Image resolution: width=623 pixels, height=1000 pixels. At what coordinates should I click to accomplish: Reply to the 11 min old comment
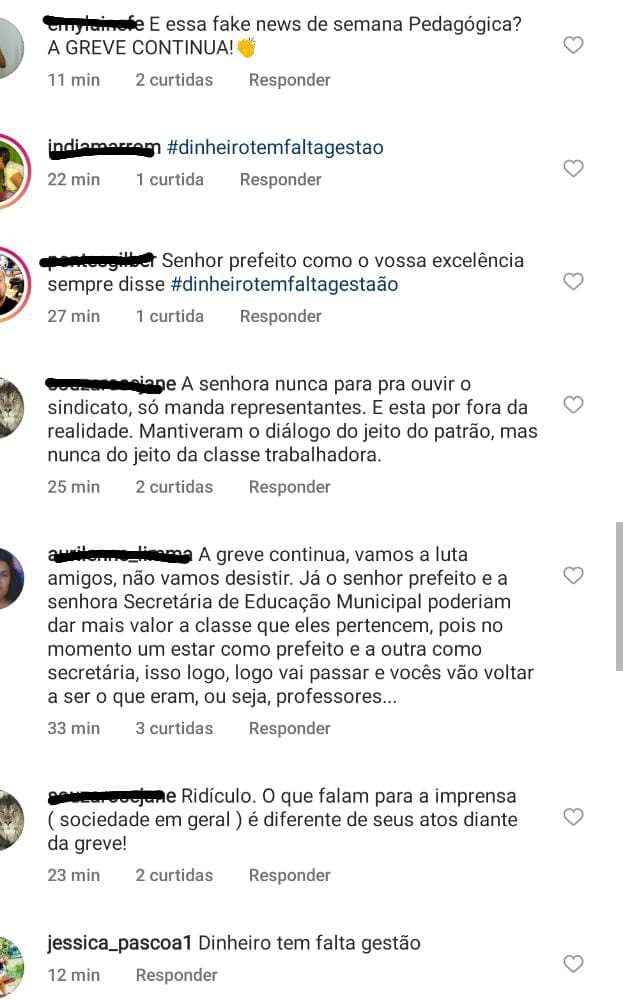point(290,80)
